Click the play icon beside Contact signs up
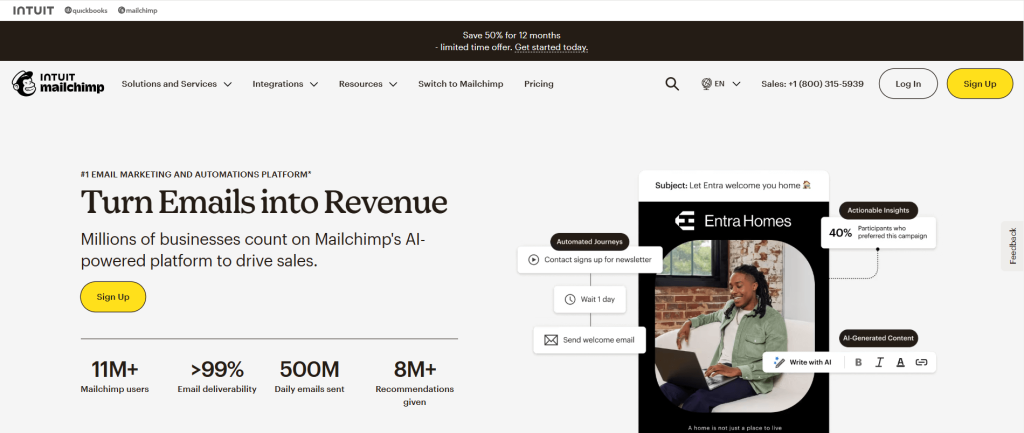This screenshot has height=433, width=1024. click(533, 259)
